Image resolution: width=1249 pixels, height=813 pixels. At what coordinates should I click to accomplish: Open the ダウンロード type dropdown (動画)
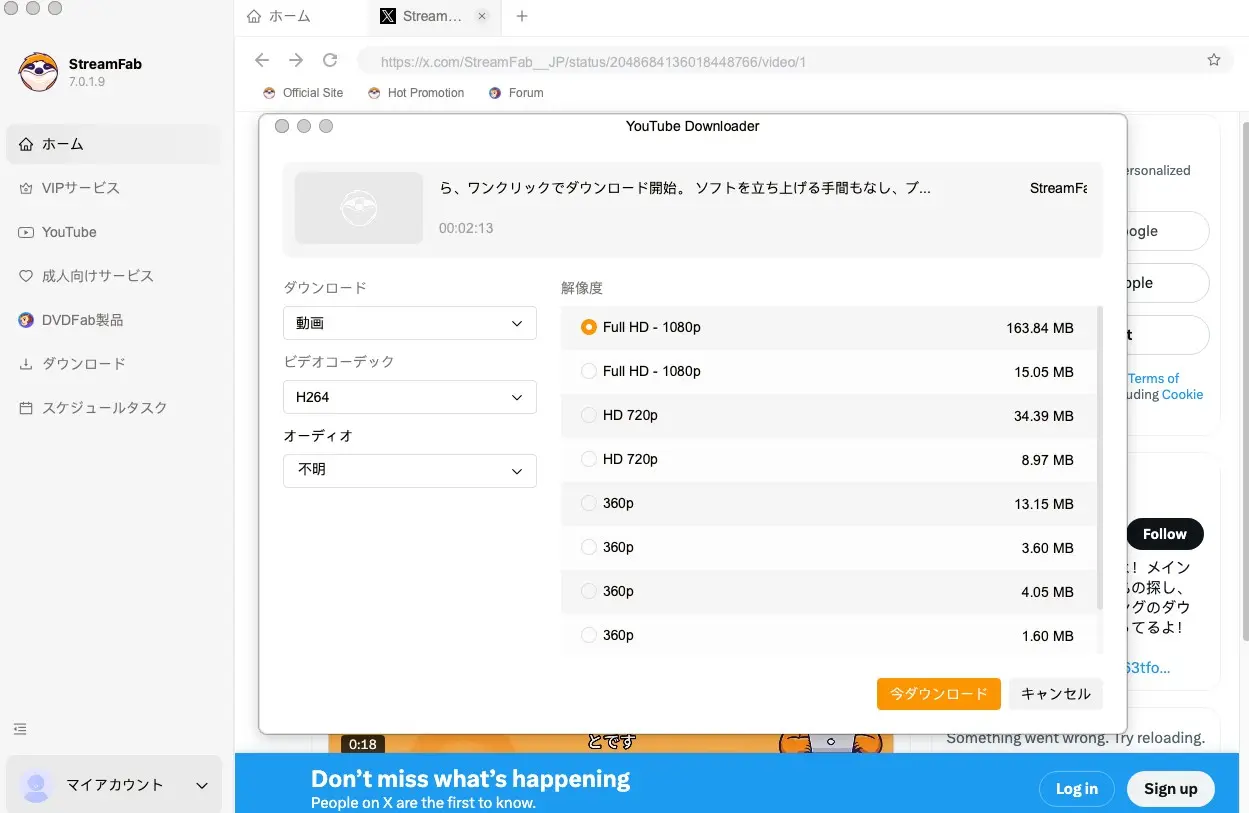pos(410,323)
